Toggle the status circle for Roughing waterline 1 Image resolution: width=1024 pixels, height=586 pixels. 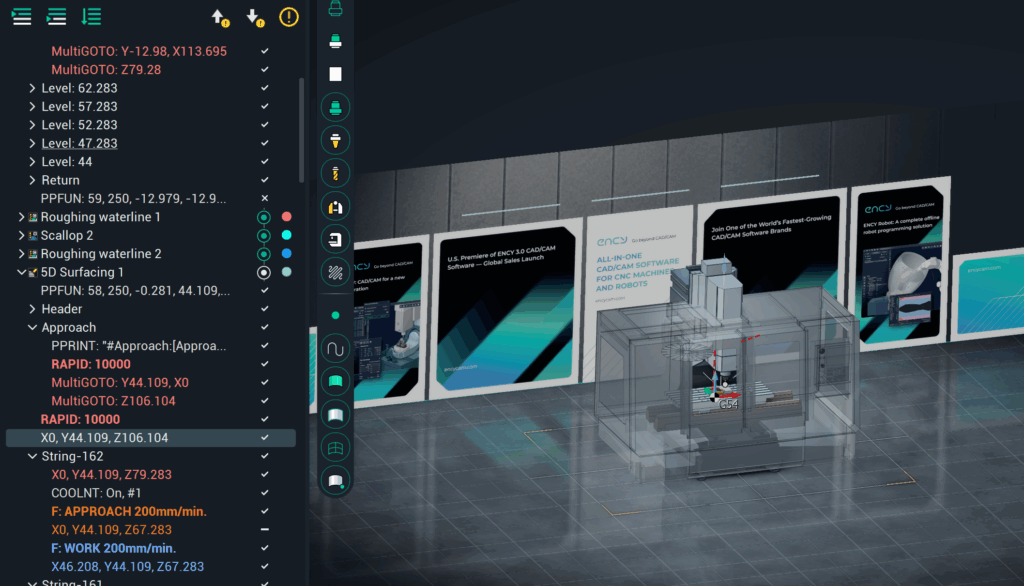264,217
